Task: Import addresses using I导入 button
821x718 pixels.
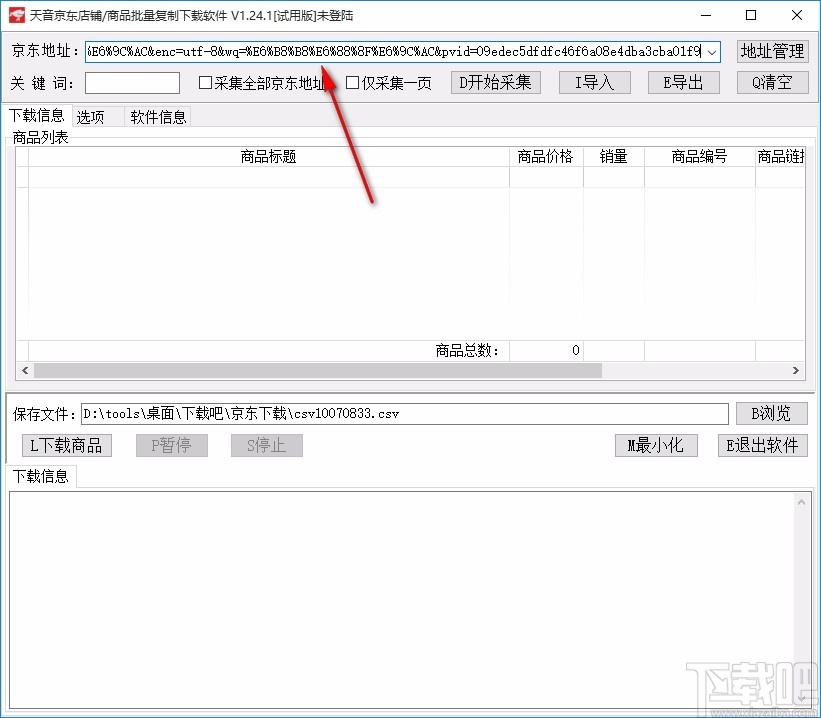Action: (x=594, y=83)
